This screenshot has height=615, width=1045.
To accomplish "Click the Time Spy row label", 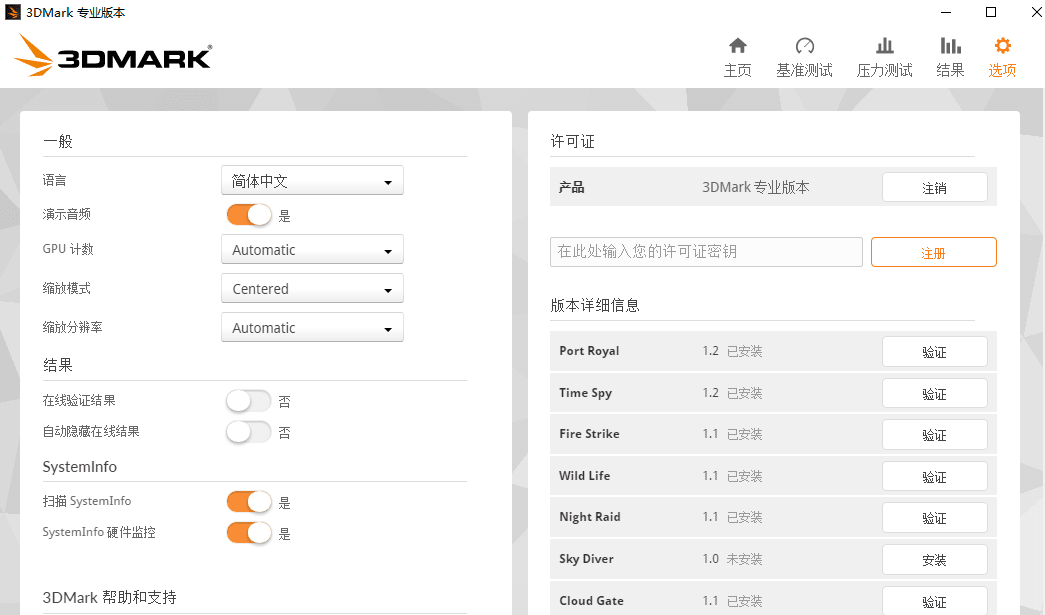I will point(586,393).
